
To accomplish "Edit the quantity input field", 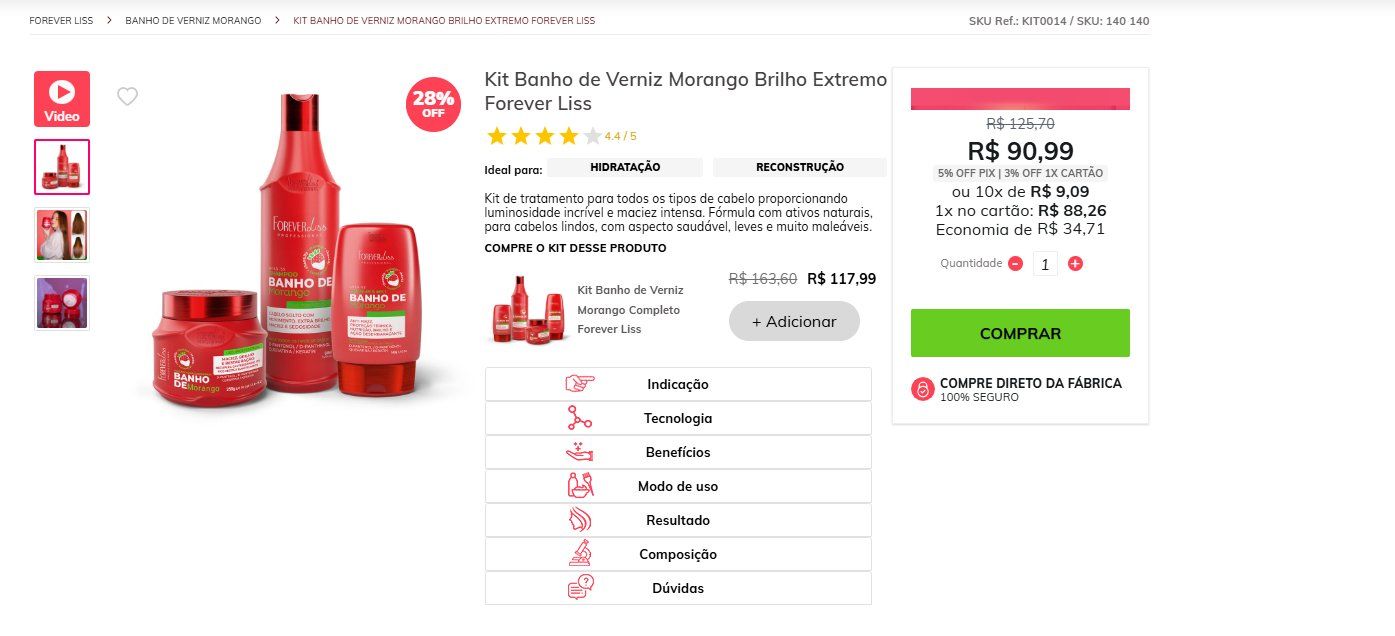I will [x=1045, y=264].
